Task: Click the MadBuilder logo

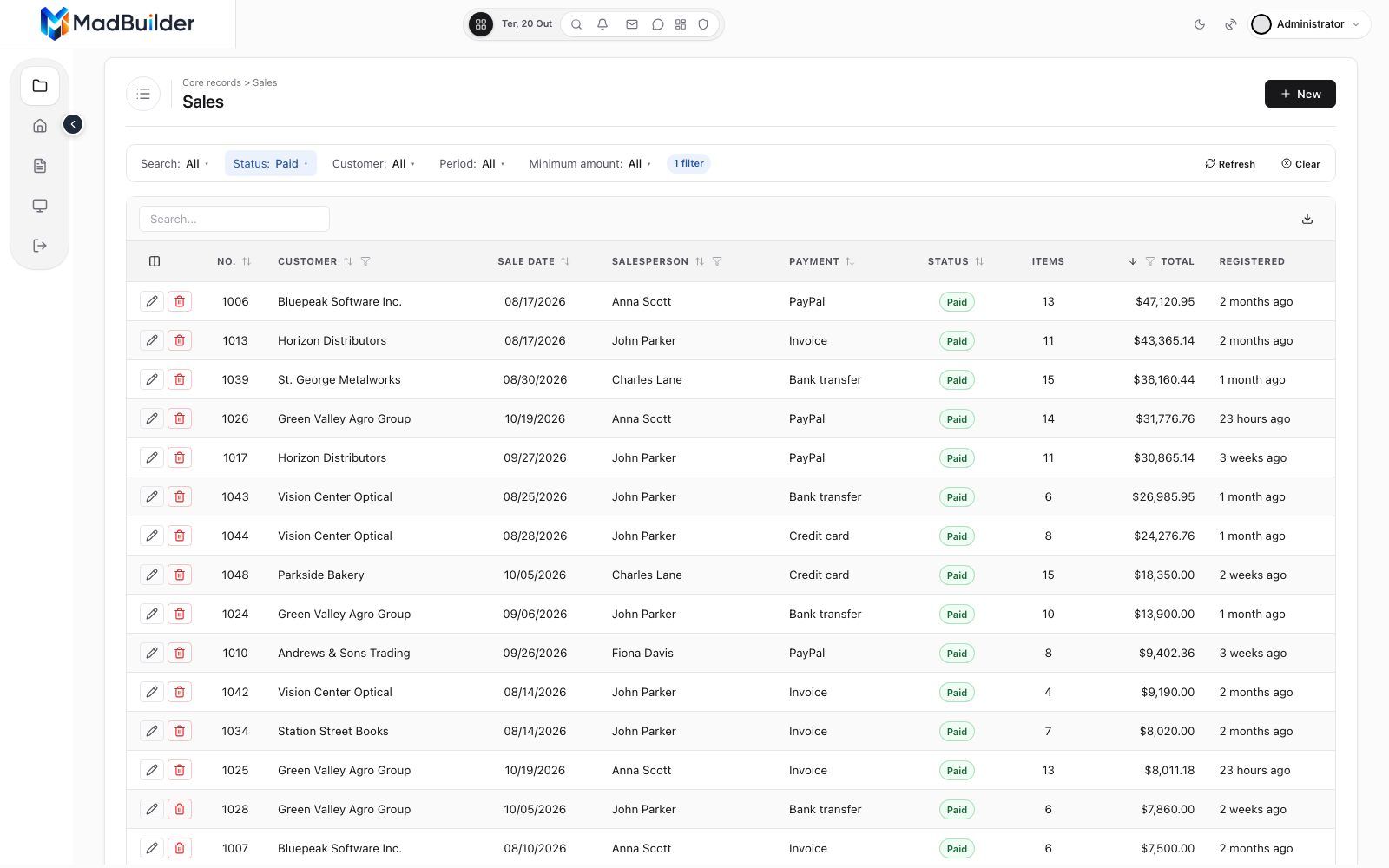Action: [117, 23]
